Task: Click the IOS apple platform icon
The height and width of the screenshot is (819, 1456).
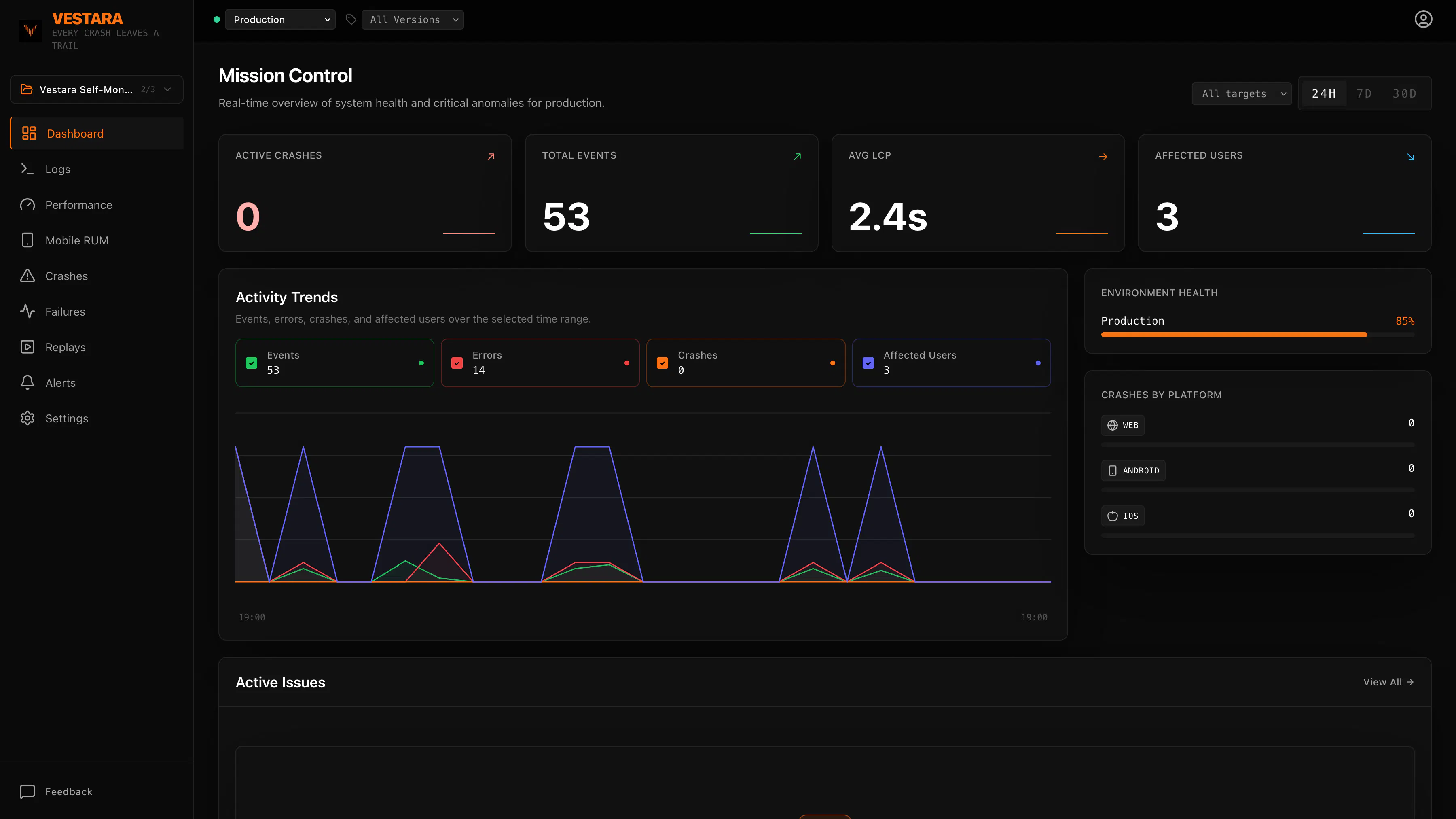Action: click(x=1112, y=516)
